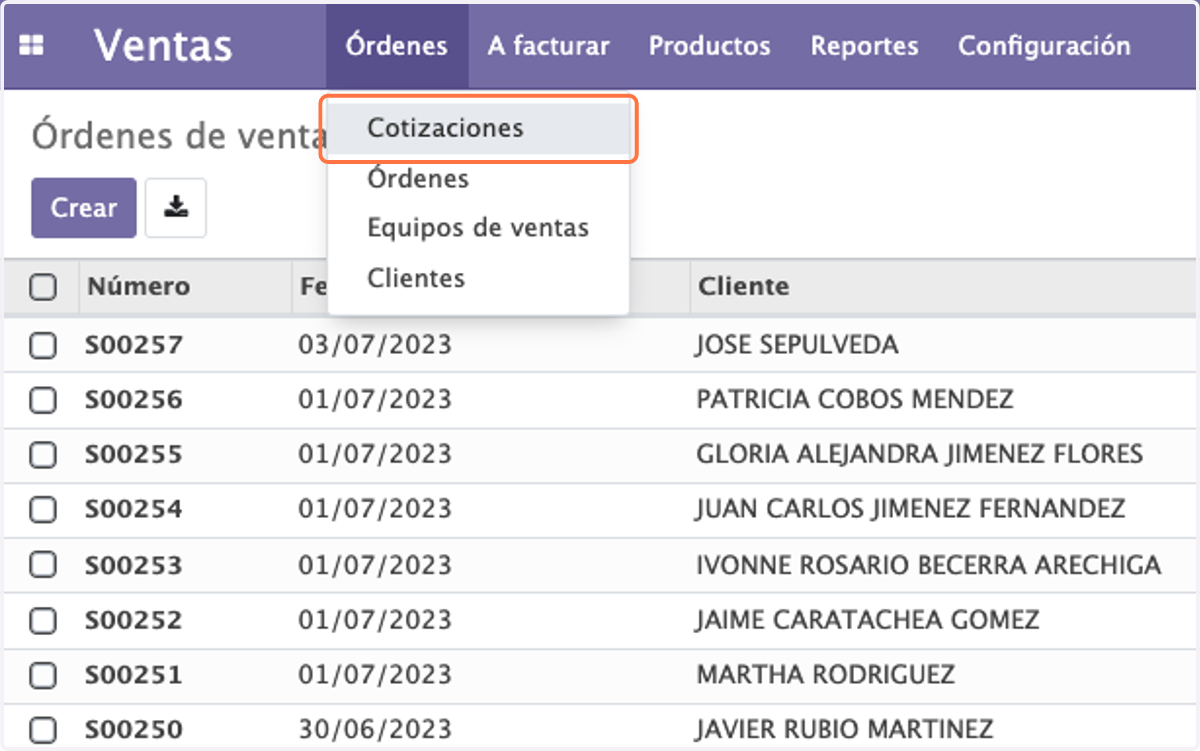Click date 30/06/2023 in S00250 row
This screenshot has height=751, width=1200.
pyautogui.click(x=375, y=728)
